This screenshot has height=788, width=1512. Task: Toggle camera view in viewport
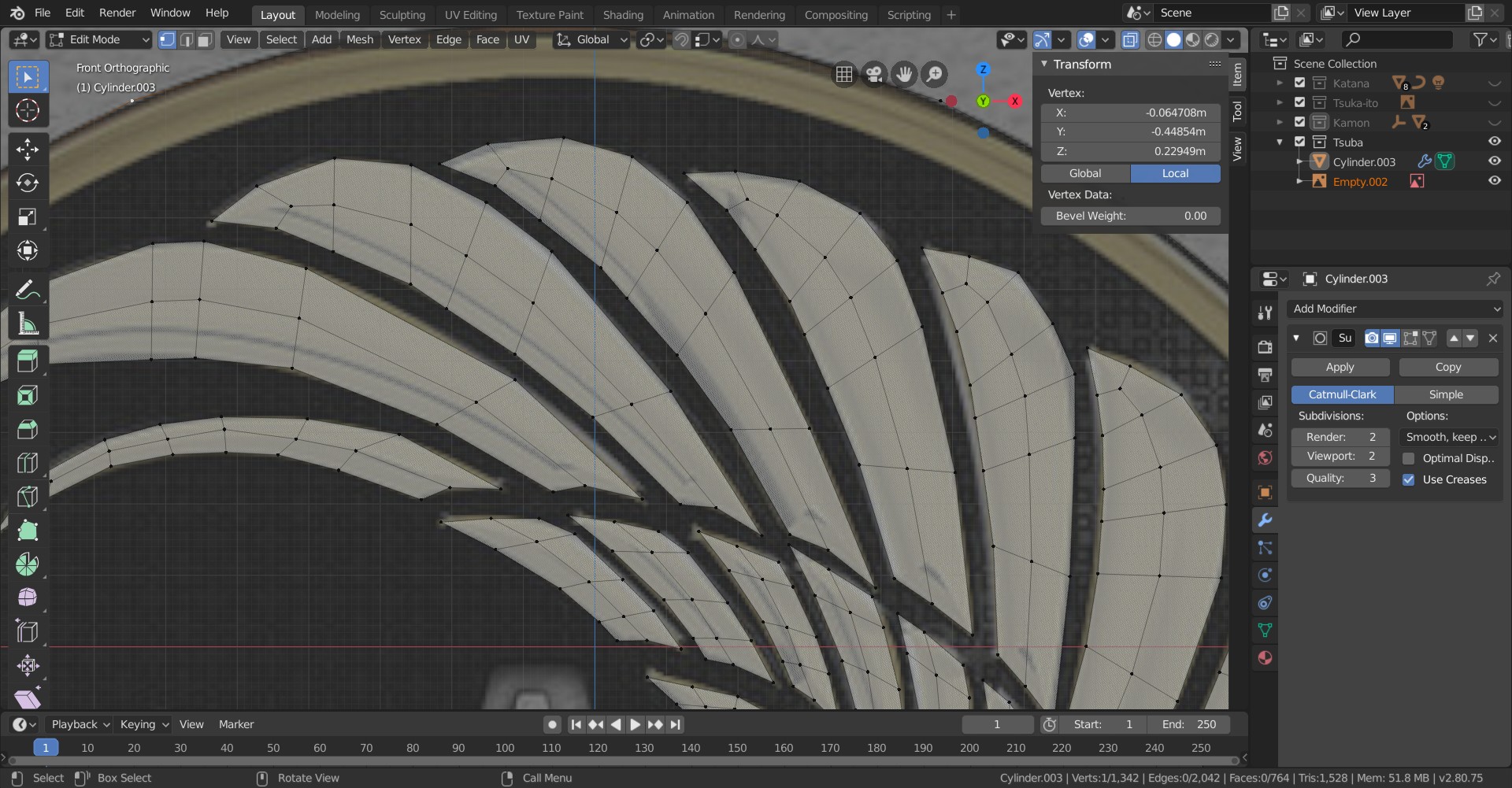[x=873, y=75]
